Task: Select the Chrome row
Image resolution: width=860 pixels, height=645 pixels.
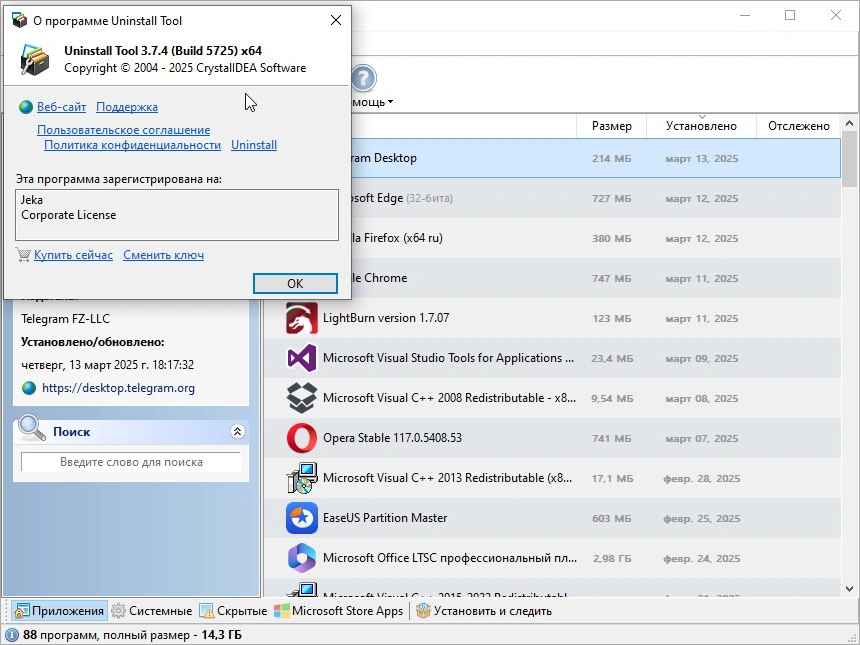Action: pyautogui.click(x=552, y=278)
